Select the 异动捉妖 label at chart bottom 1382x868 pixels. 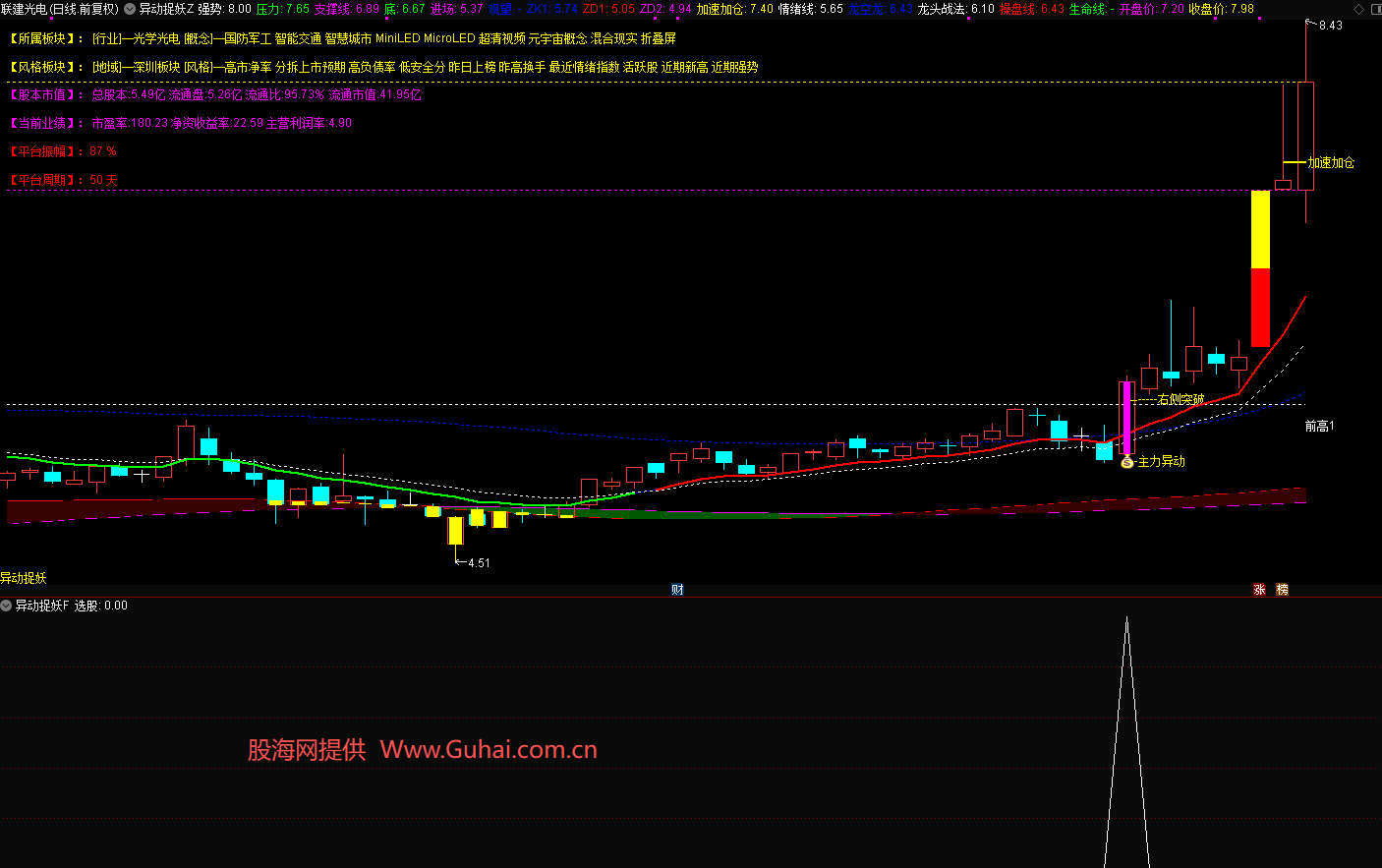[24, 578]
